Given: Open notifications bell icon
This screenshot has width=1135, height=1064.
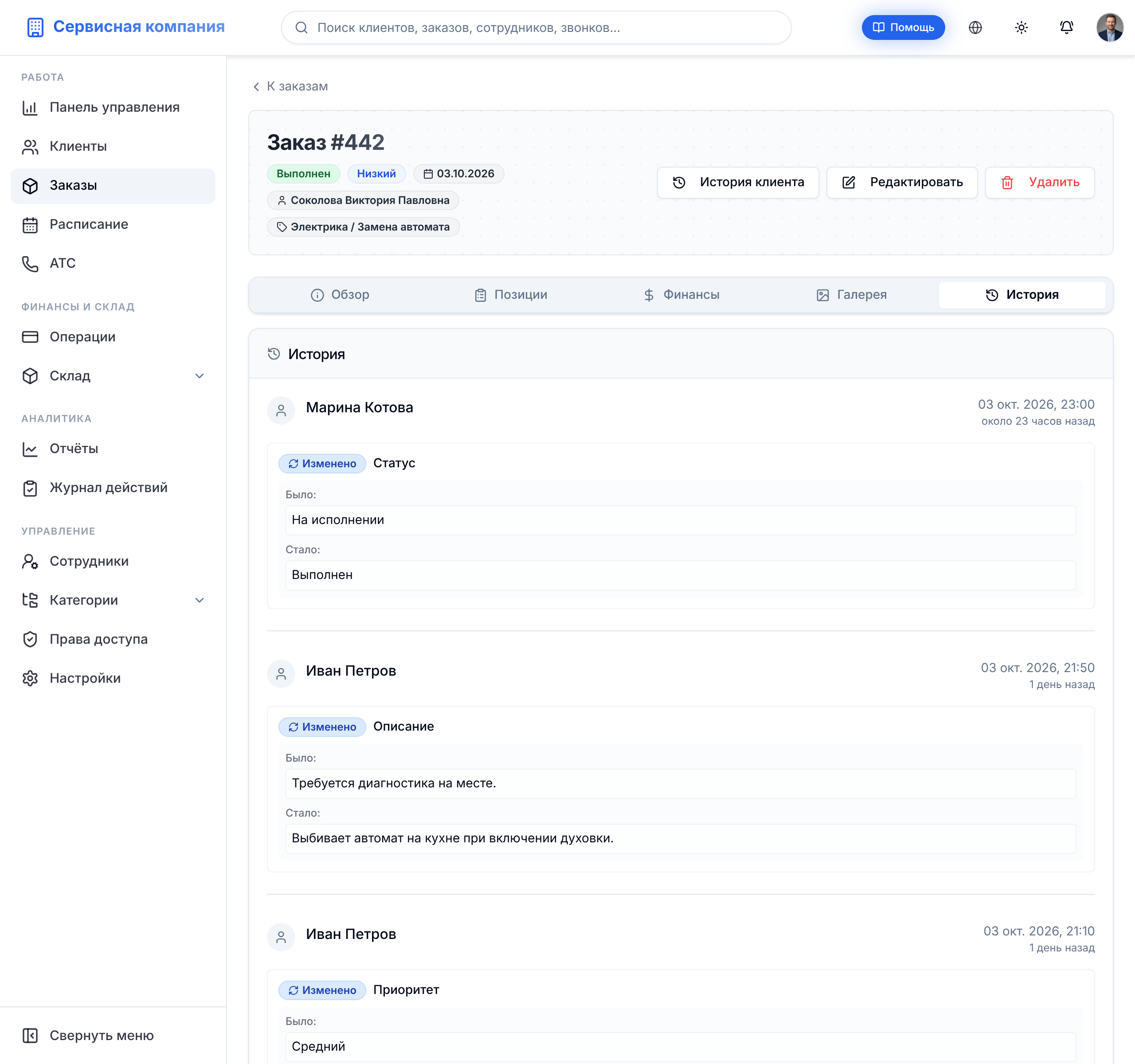Looking at the screenshot, I should [1066, 27].
